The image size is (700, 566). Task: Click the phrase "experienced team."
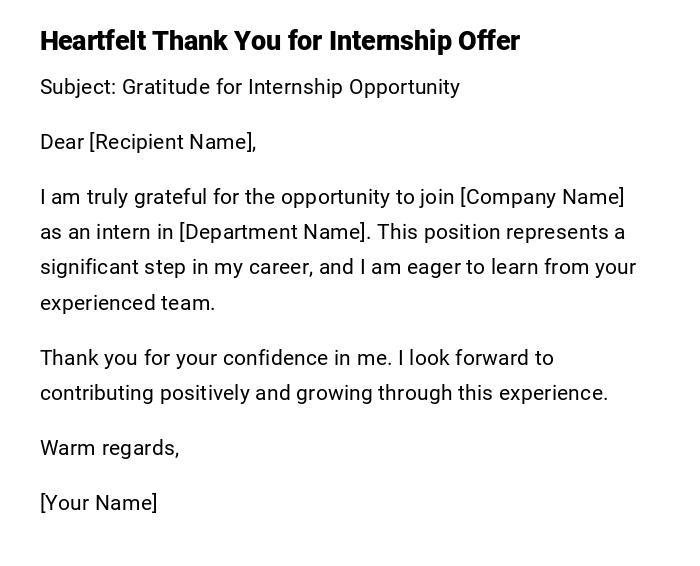point(128,303)
